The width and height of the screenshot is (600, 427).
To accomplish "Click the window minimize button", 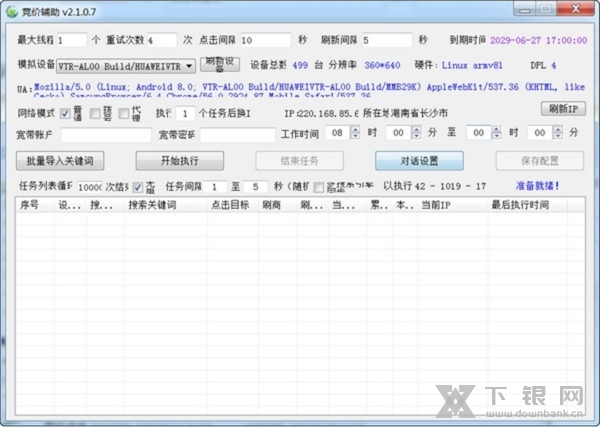I will [x=524, y=9].
